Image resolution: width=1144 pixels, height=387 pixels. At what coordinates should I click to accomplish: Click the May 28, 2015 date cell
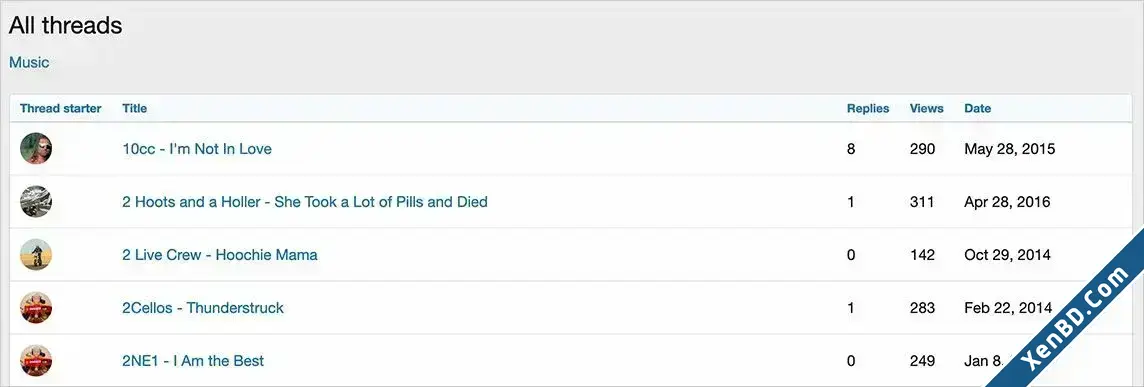coord(1010,149)
